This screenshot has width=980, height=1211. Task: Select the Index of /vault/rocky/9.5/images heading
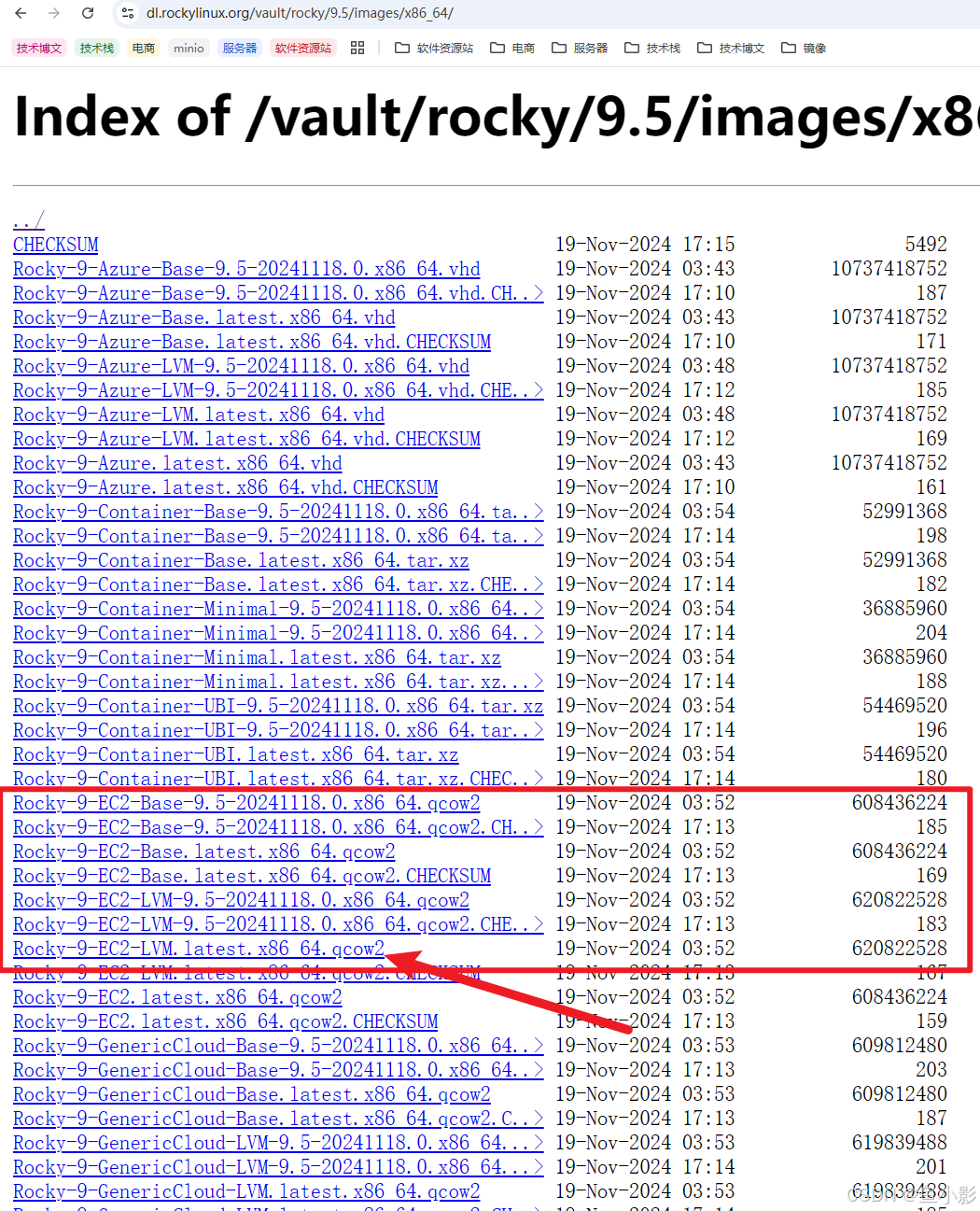click(x=497, y=118)
